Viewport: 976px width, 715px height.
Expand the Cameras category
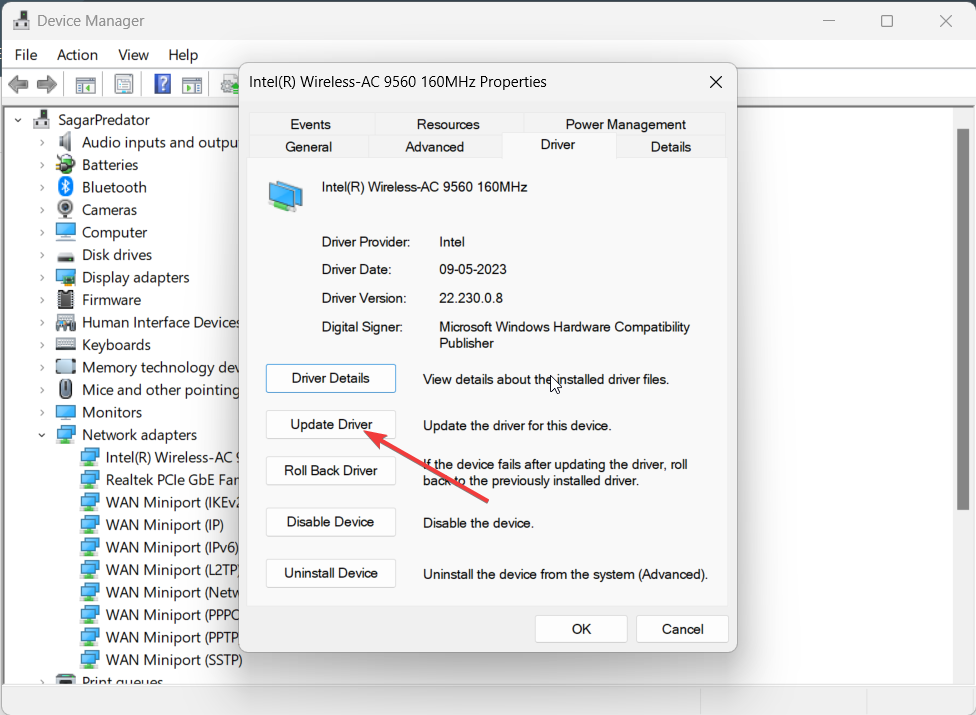tap(42, 210)
